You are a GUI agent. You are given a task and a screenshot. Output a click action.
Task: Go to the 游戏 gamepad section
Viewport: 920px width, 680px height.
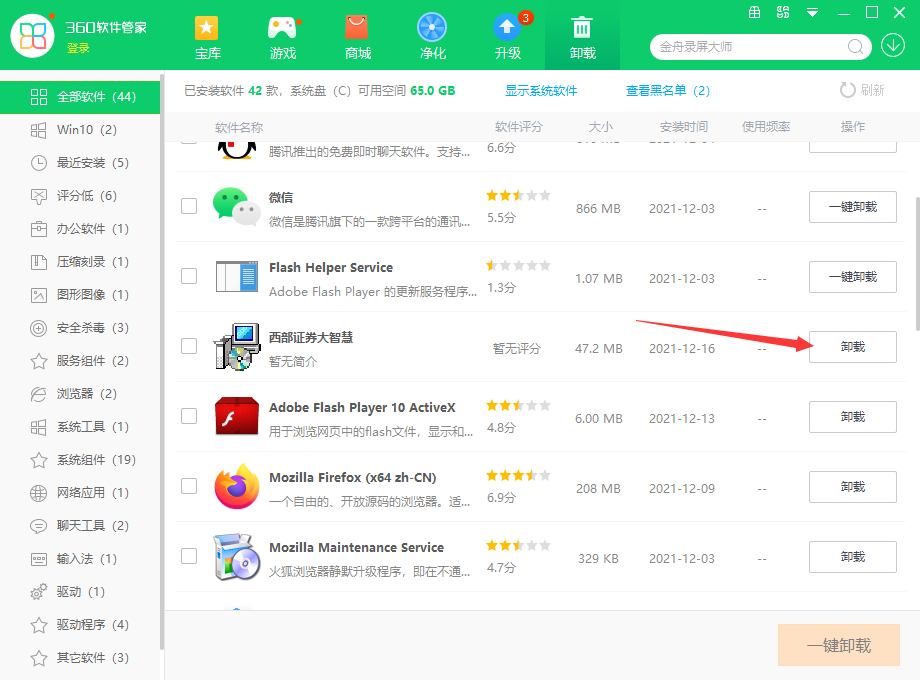[283, 36]
